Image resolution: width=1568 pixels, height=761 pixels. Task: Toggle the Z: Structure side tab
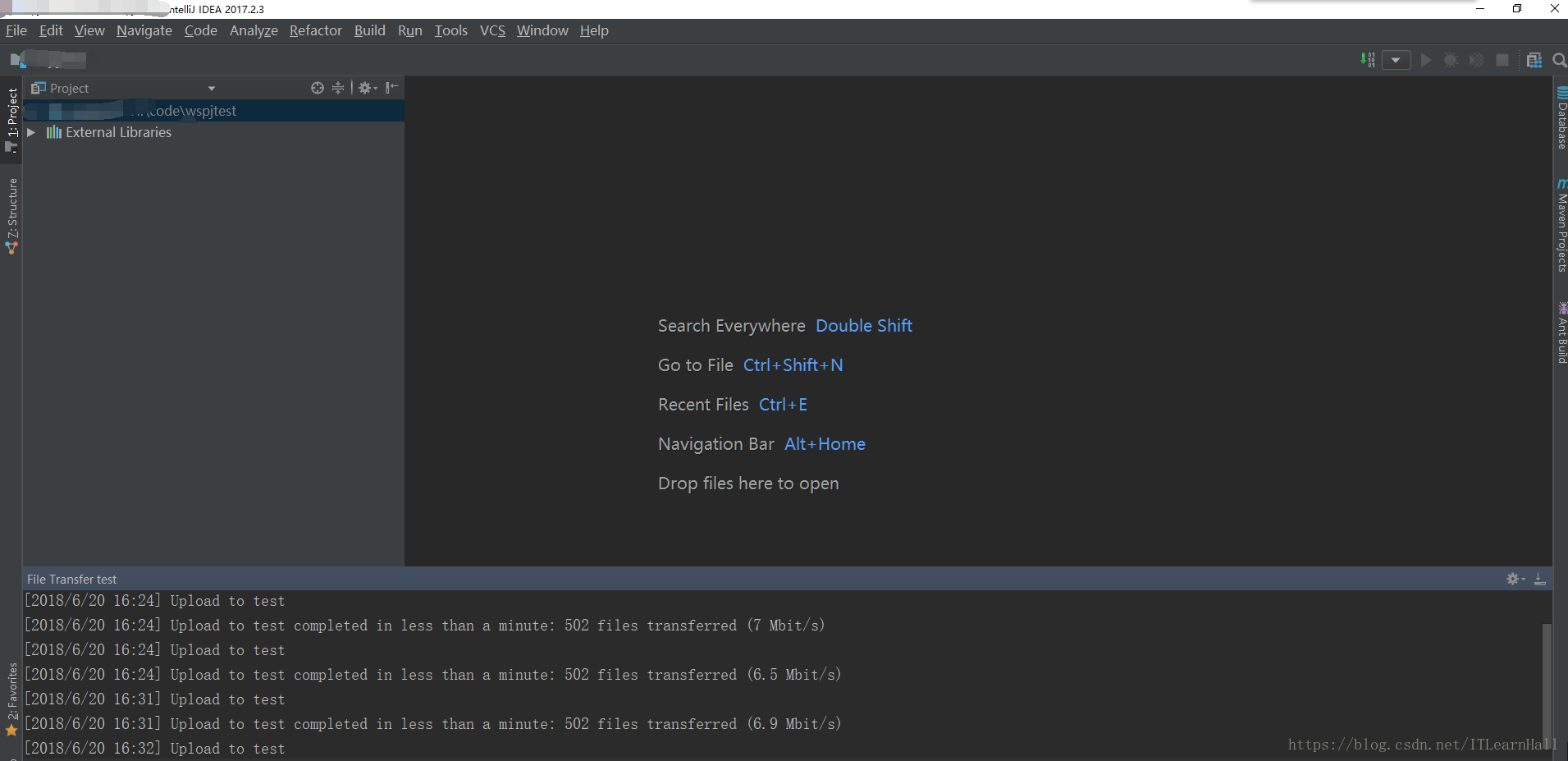click(11, 215)
